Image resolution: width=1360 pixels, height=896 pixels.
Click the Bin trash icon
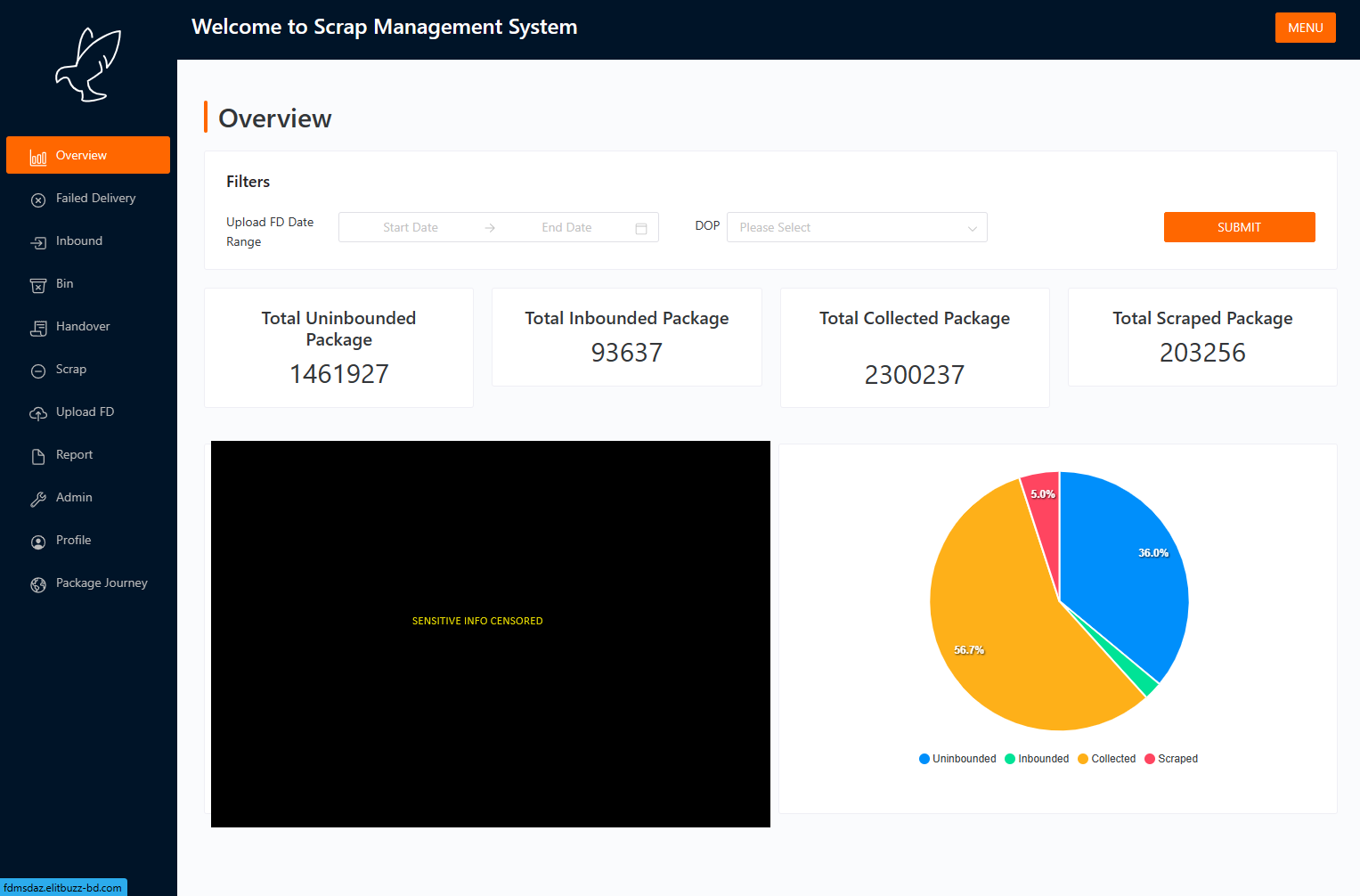click(38, 285)
